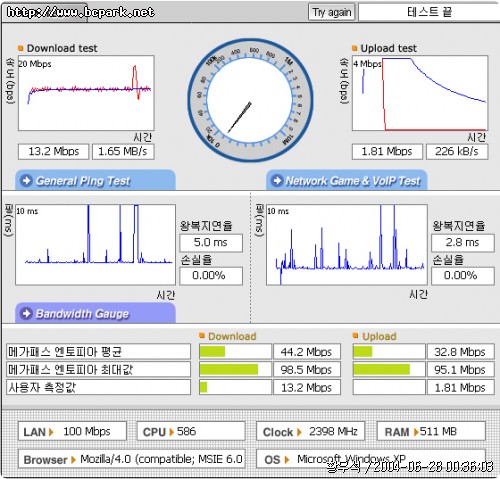The height and width of the screenshot is (479, 500).
Task: Click the Download test speed graph
Action: point(86,93)
